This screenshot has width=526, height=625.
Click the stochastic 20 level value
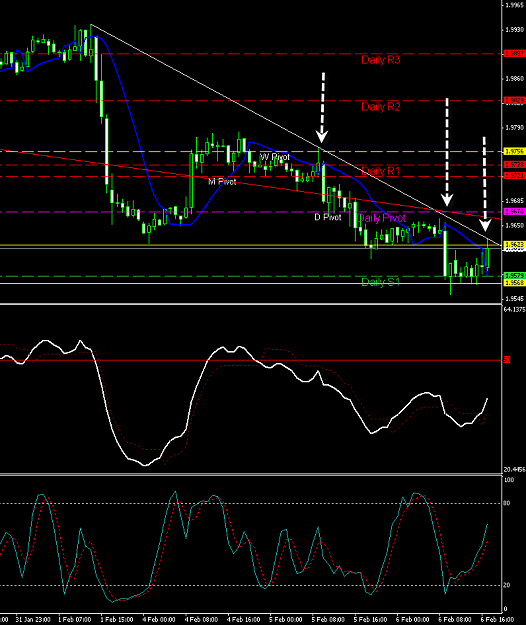pyautogui.click(x=507, y=585)
